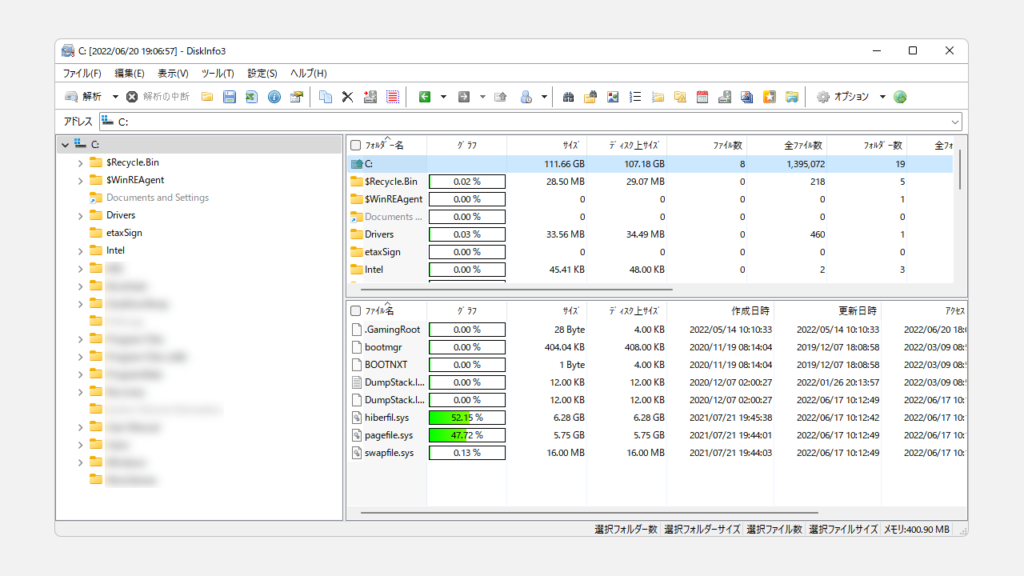Click the numbered folder list icon

658,97
